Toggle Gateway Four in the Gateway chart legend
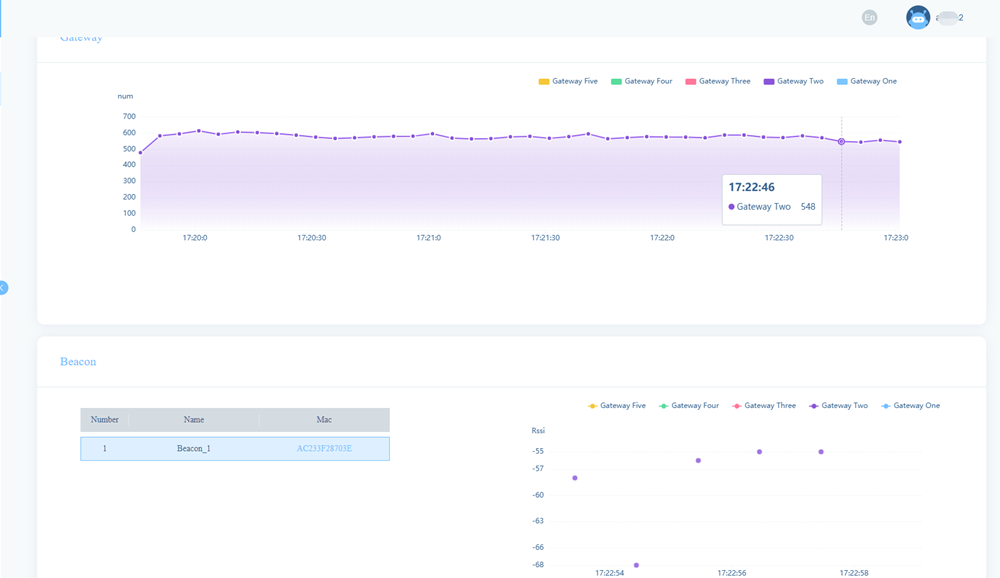The width and height of the screenshot is (1000, 578). click(641, 81)
